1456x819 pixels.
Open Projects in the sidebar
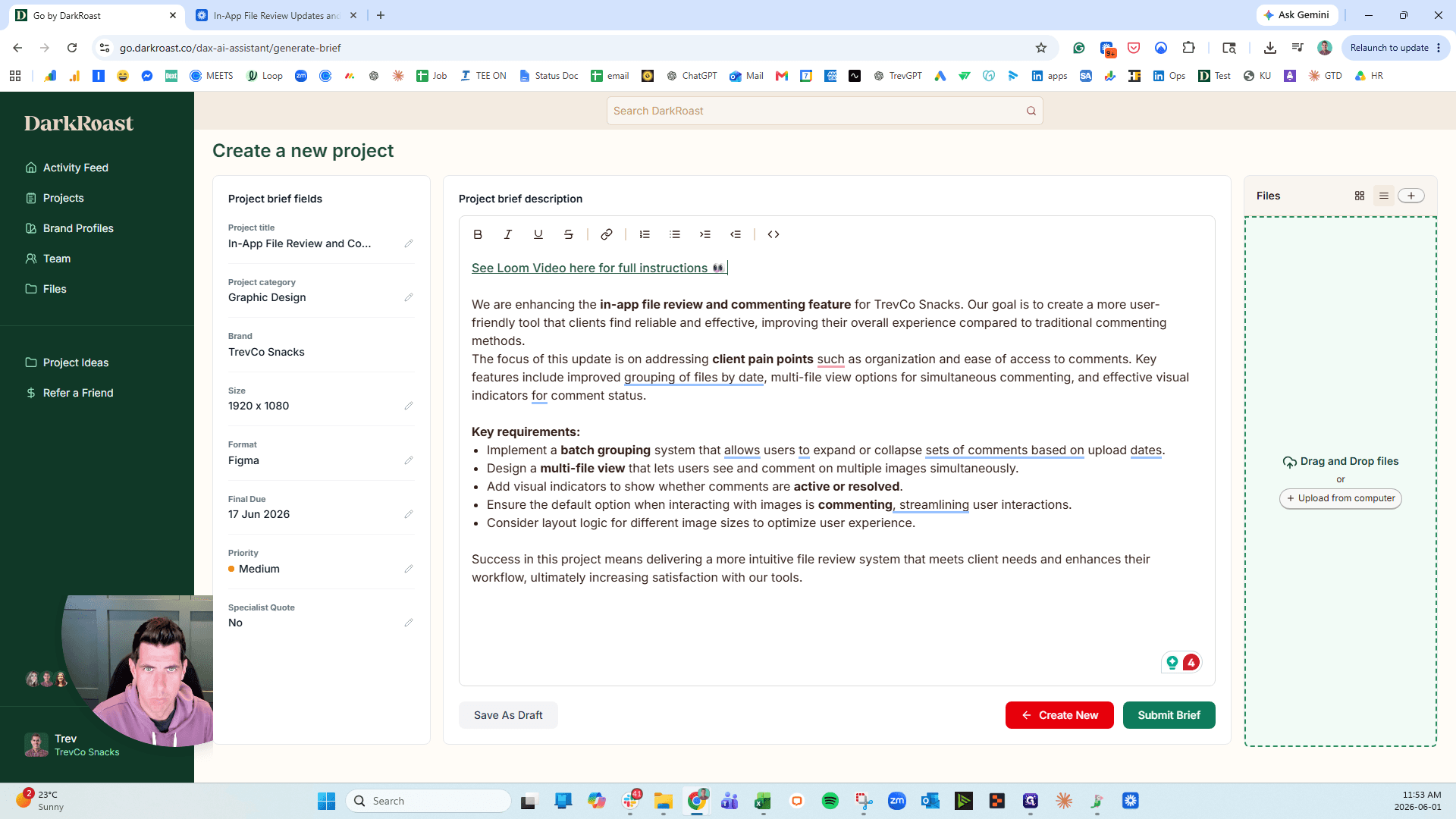55,198
